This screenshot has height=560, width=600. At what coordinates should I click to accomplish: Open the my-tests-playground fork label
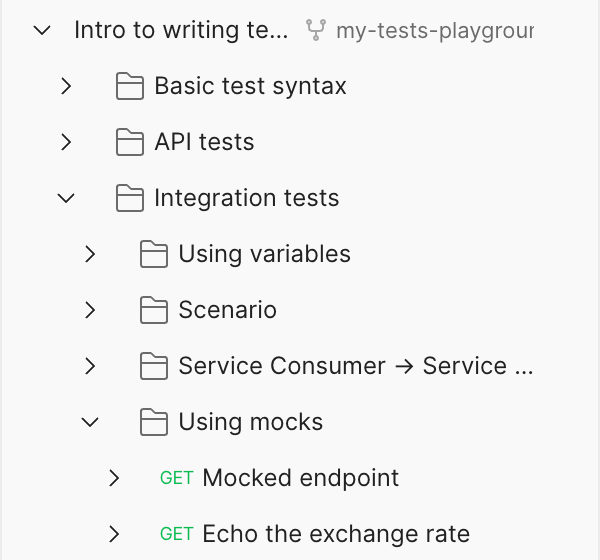(x=434, y=30)
